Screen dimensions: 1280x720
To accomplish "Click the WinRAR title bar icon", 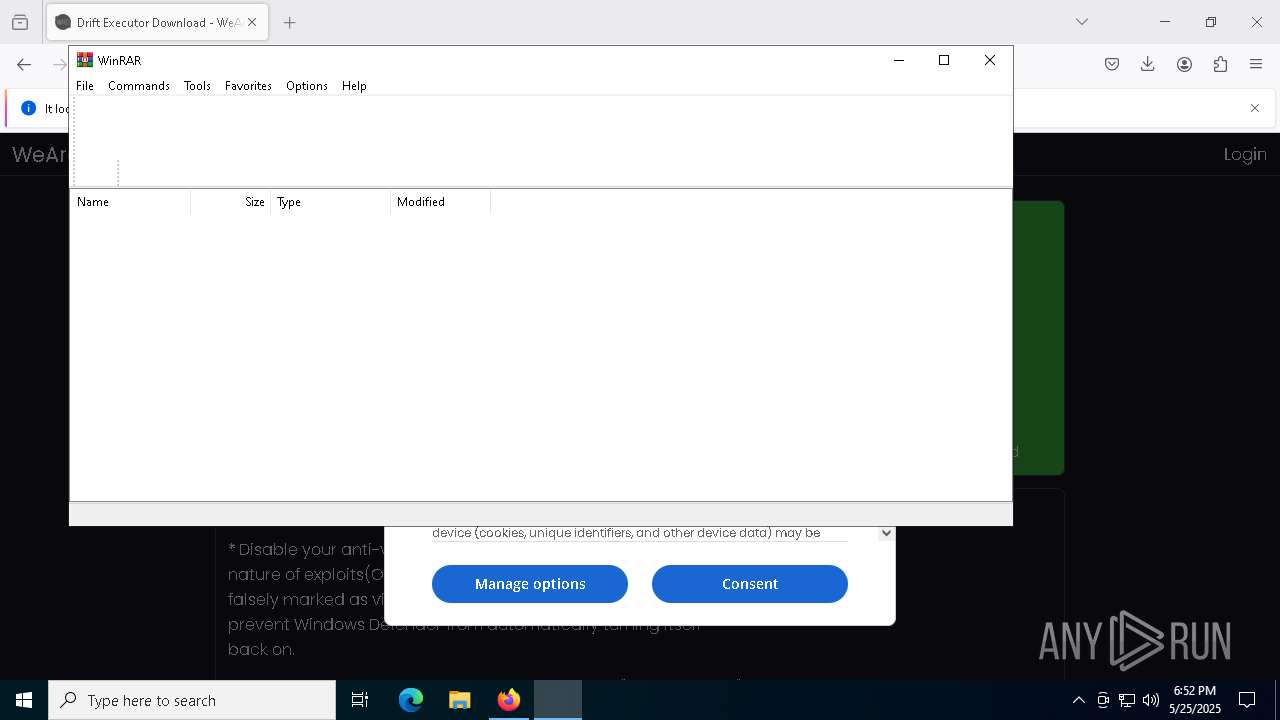I will pyautogui.click(x=85, y=60).
